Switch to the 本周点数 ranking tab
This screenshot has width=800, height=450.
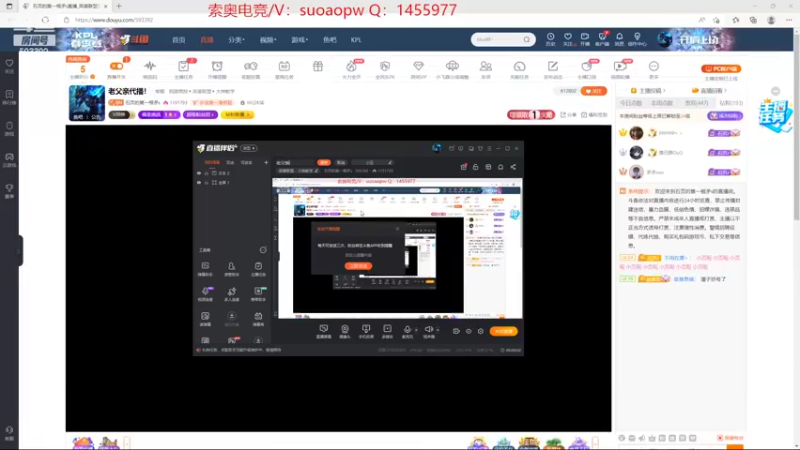tap(662, 103)
